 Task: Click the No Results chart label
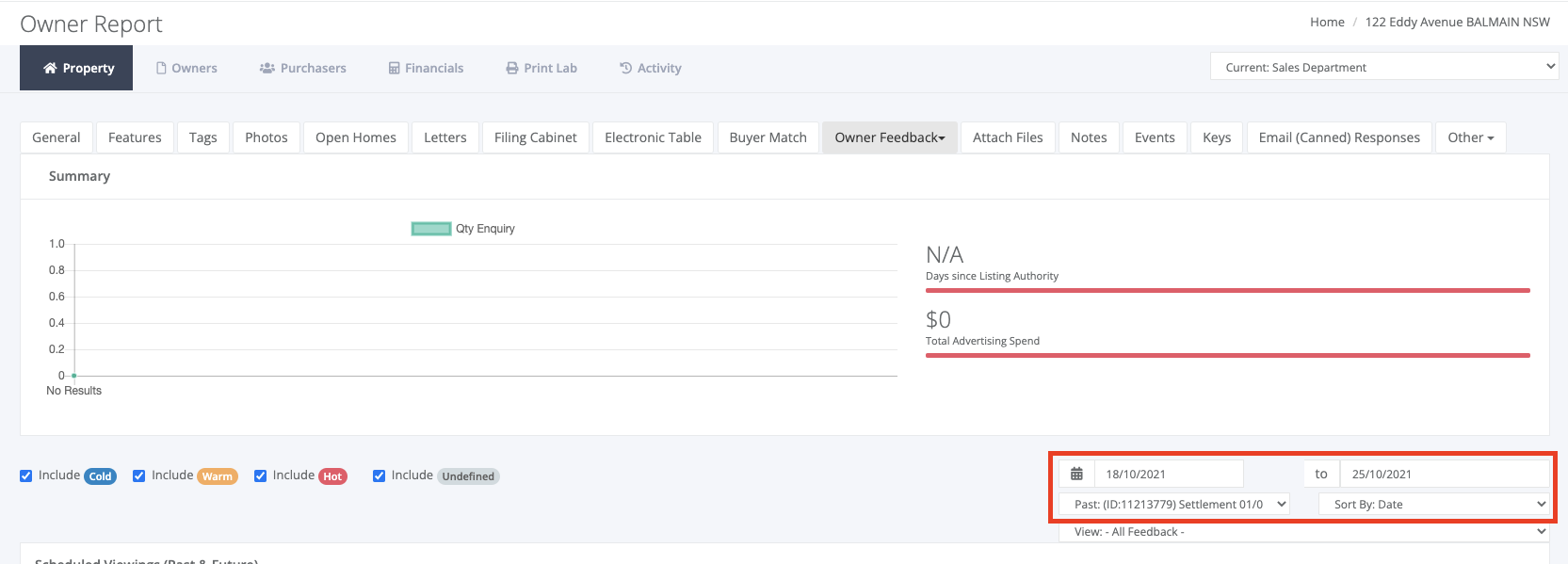pos(74,391)
